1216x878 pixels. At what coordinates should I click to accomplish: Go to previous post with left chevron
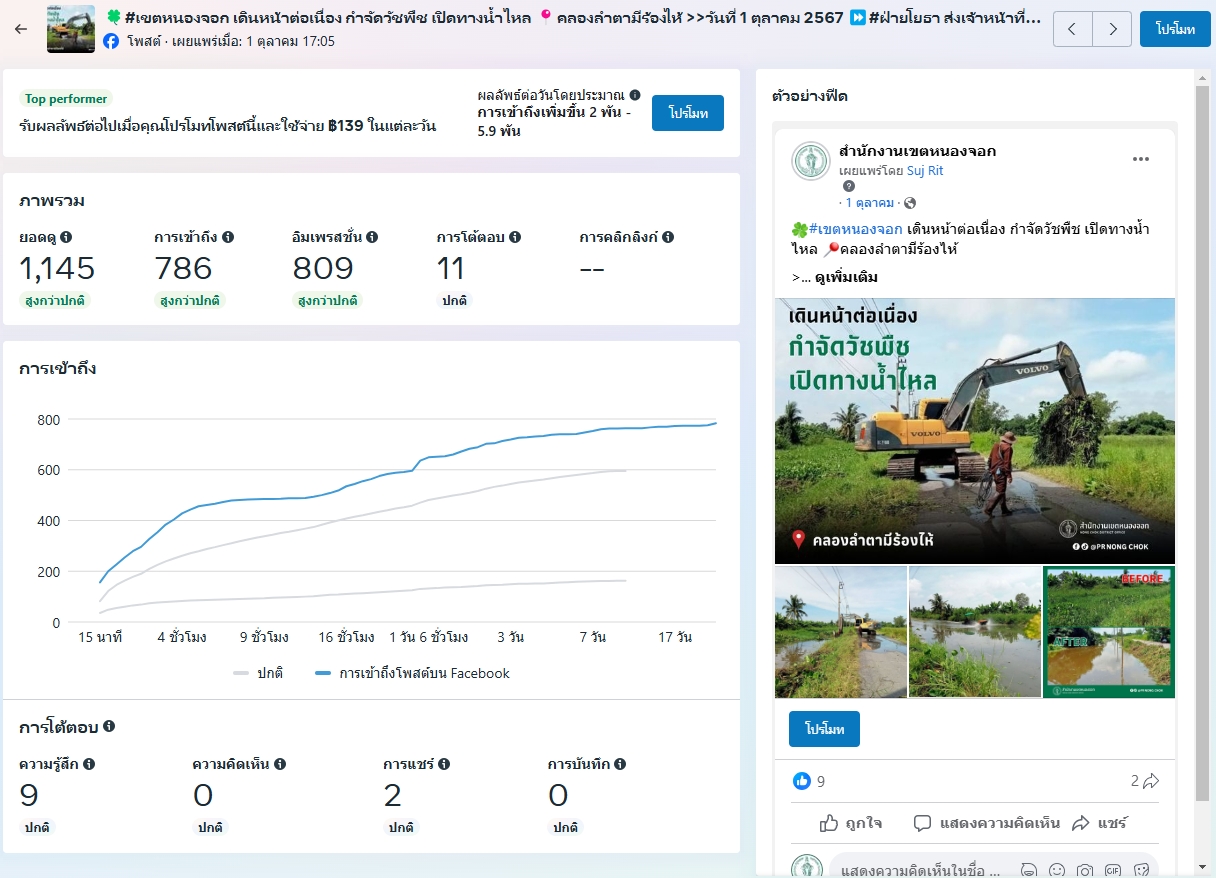click(x=1073, y=29)
